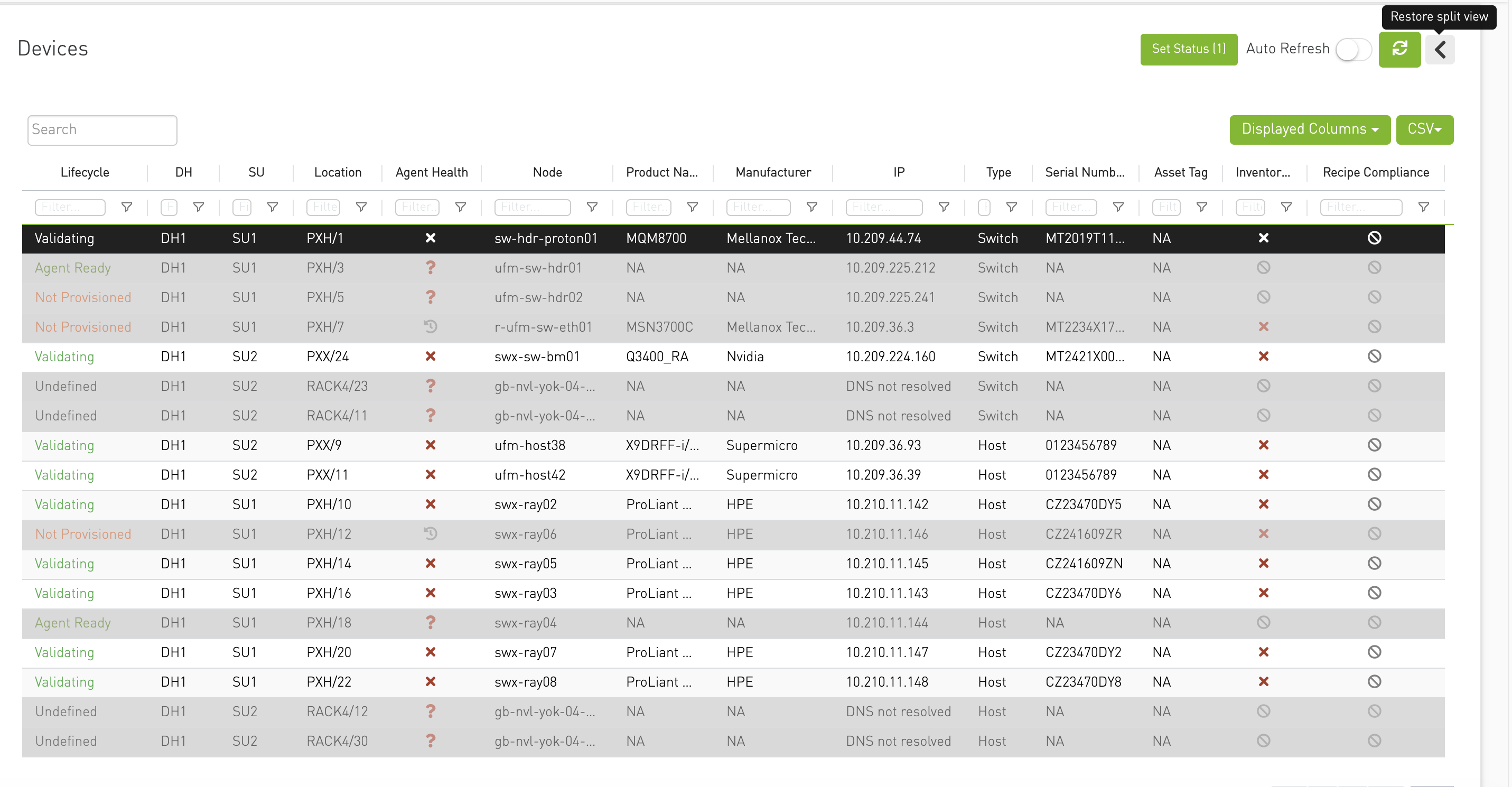Click IP address 10.209.224.160
Image resolution: width=1512 pixels, height=787 pixels.
[x=890, y=356]
